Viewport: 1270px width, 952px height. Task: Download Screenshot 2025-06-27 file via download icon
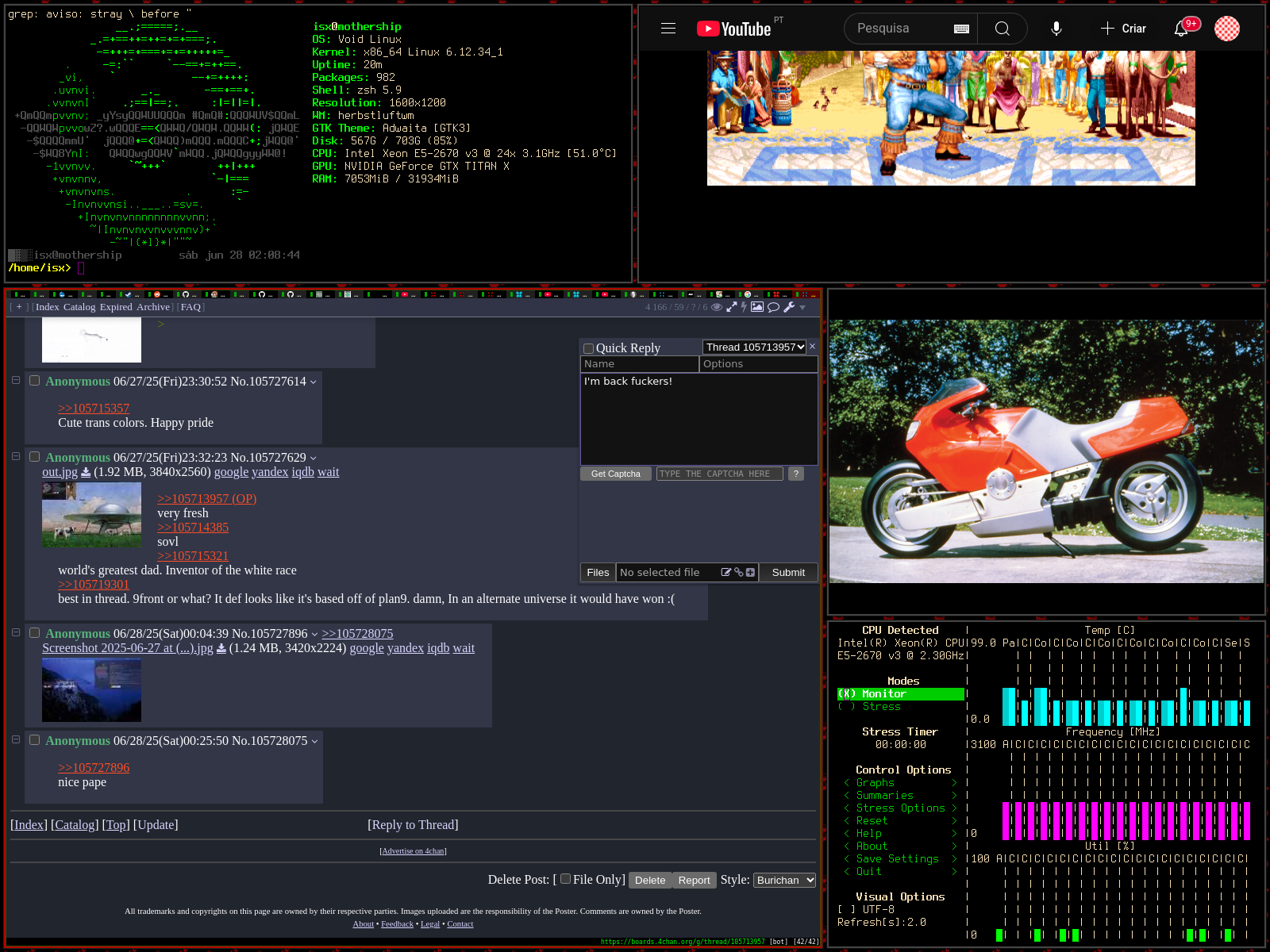(221, 648)
